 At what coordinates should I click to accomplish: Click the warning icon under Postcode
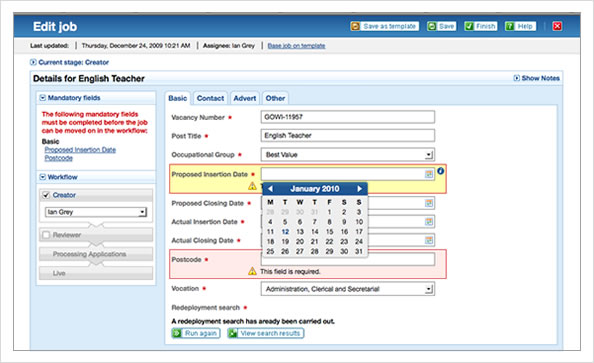(x=252, y=271)
